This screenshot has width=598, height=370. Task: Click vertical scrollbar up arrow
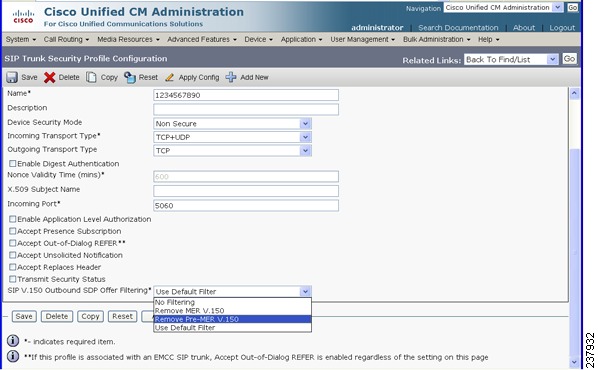click(x=574, y=93)
